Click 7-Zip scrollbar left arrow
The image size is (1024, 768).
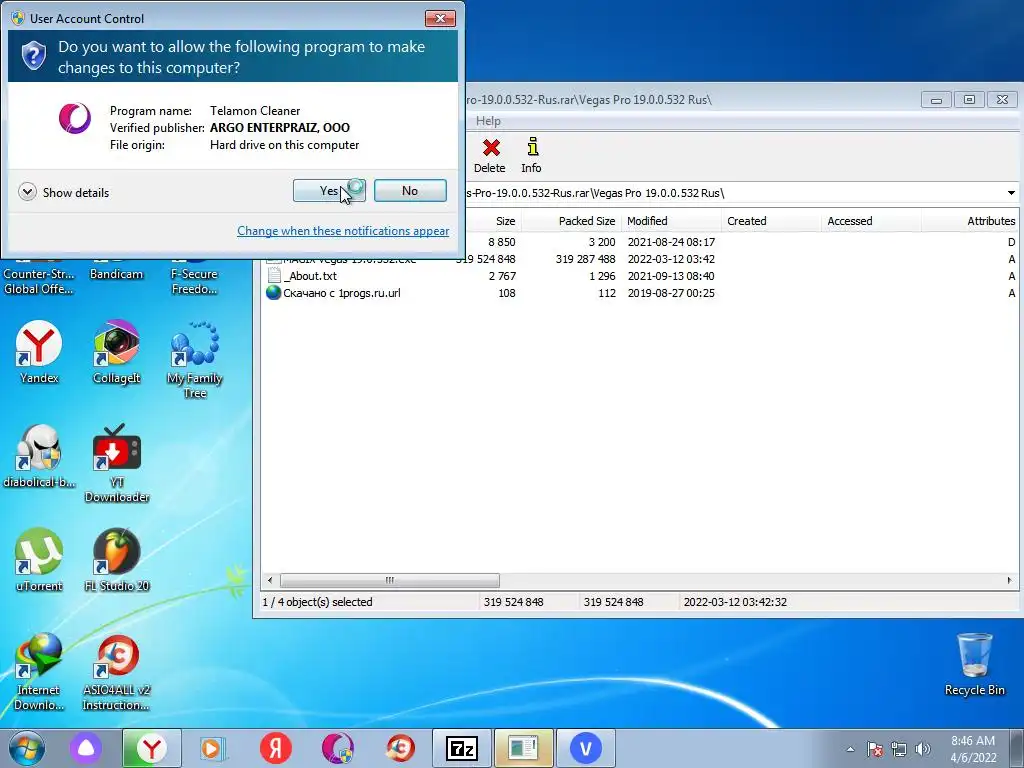coord(270,580)
